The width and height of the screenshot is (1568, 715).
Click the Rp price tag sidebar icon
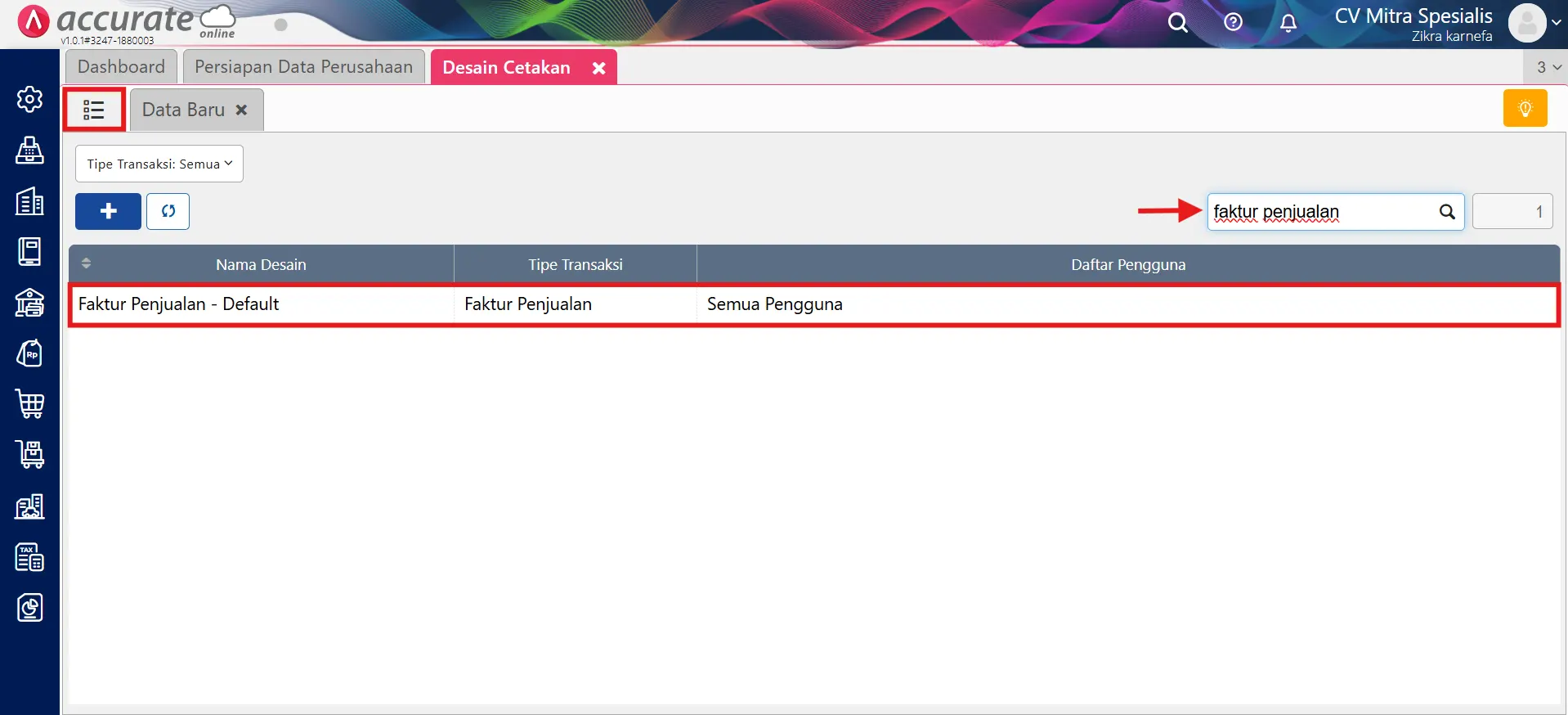(x=29, y=353)
